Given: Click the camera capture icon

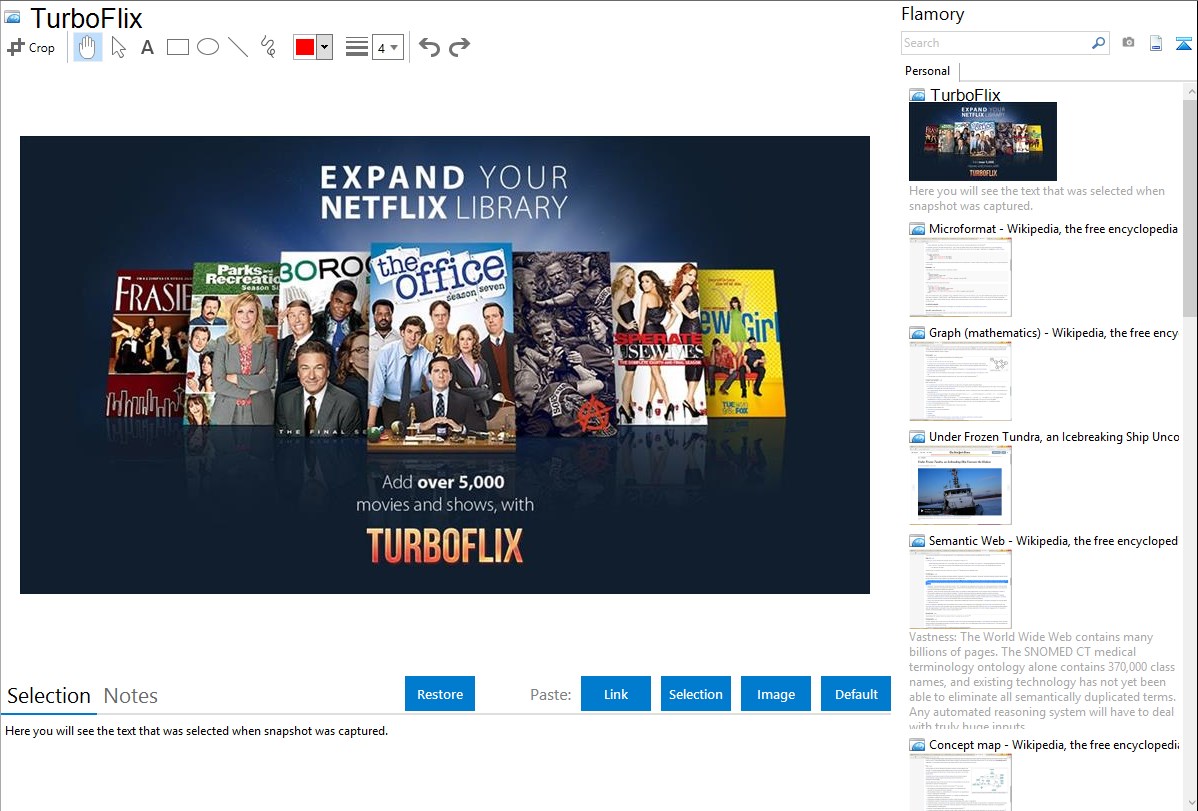Looking at the screenshot, I should coord(1128,43).
